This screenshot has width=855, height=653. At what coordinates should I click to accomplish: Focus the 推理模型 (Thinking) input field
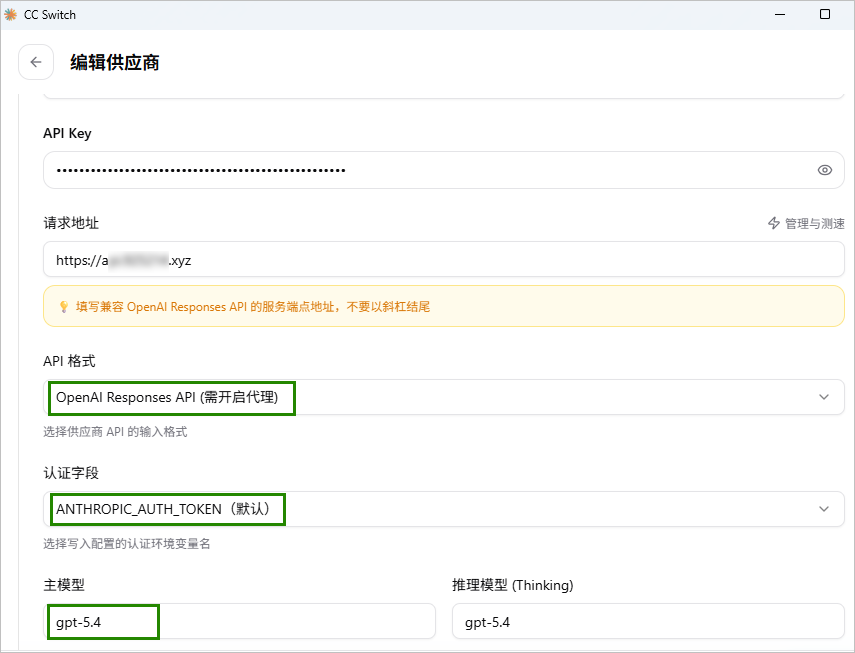pyautogui.click(x=647, y=621)
